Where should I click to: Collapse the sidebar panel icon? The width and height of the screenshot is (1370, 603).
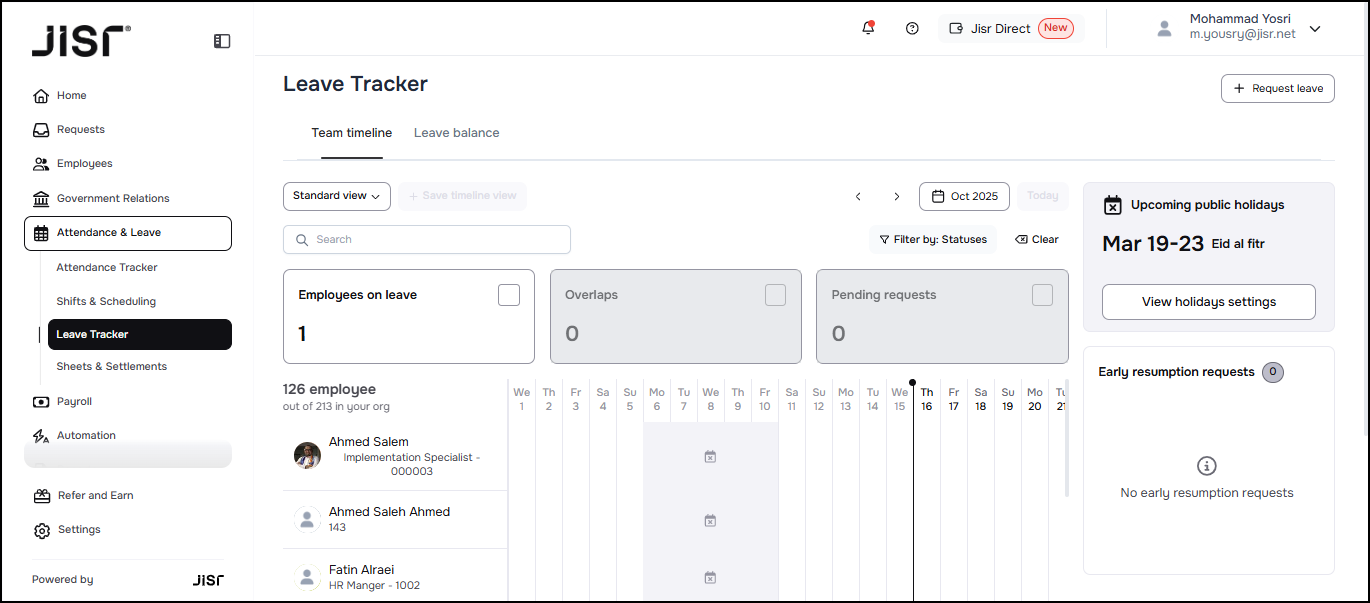point(222,41)
